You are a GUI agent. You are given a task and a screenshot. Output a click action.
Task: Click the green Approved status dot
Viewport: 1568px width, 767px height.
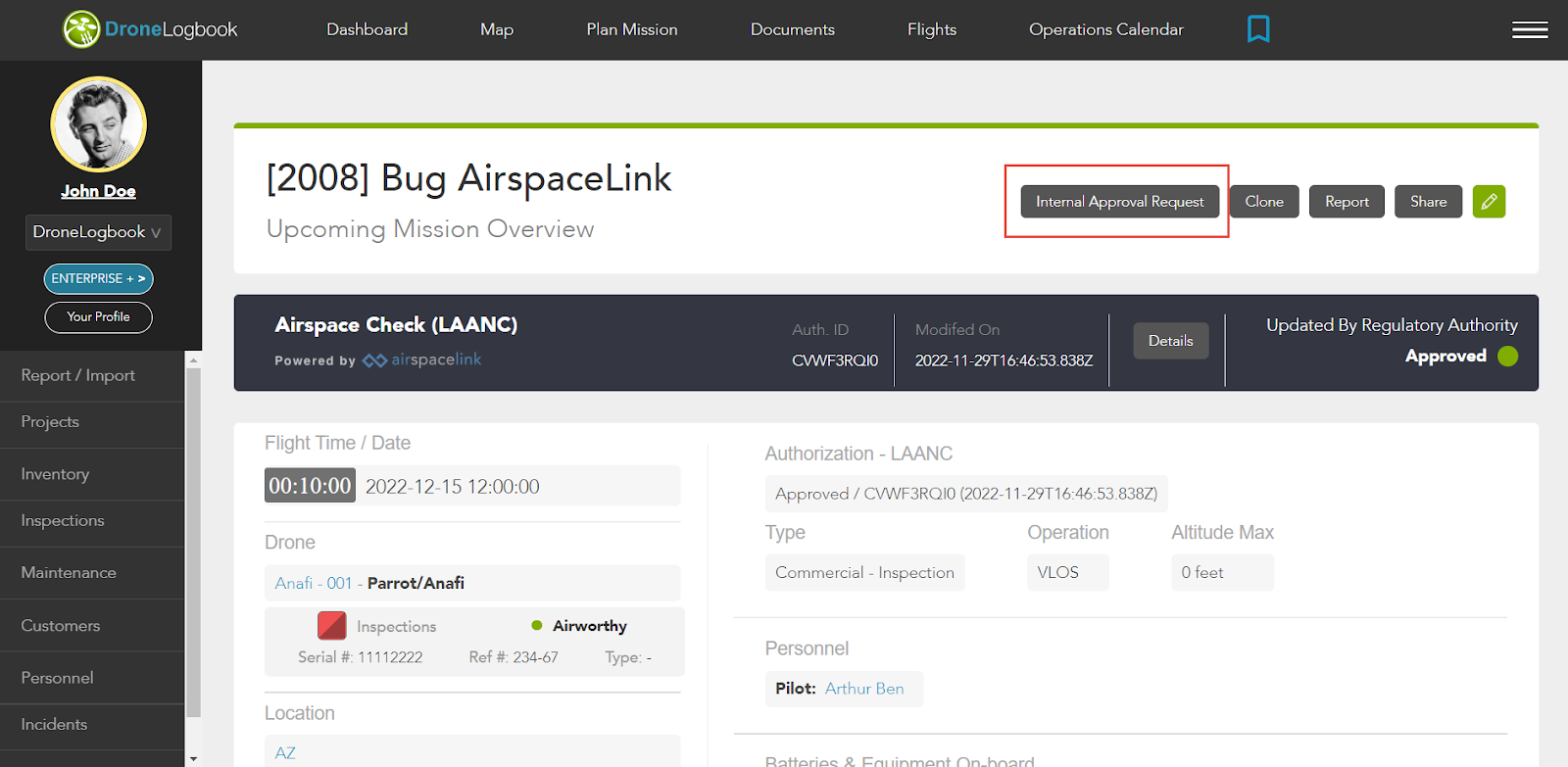(1507, 356)
